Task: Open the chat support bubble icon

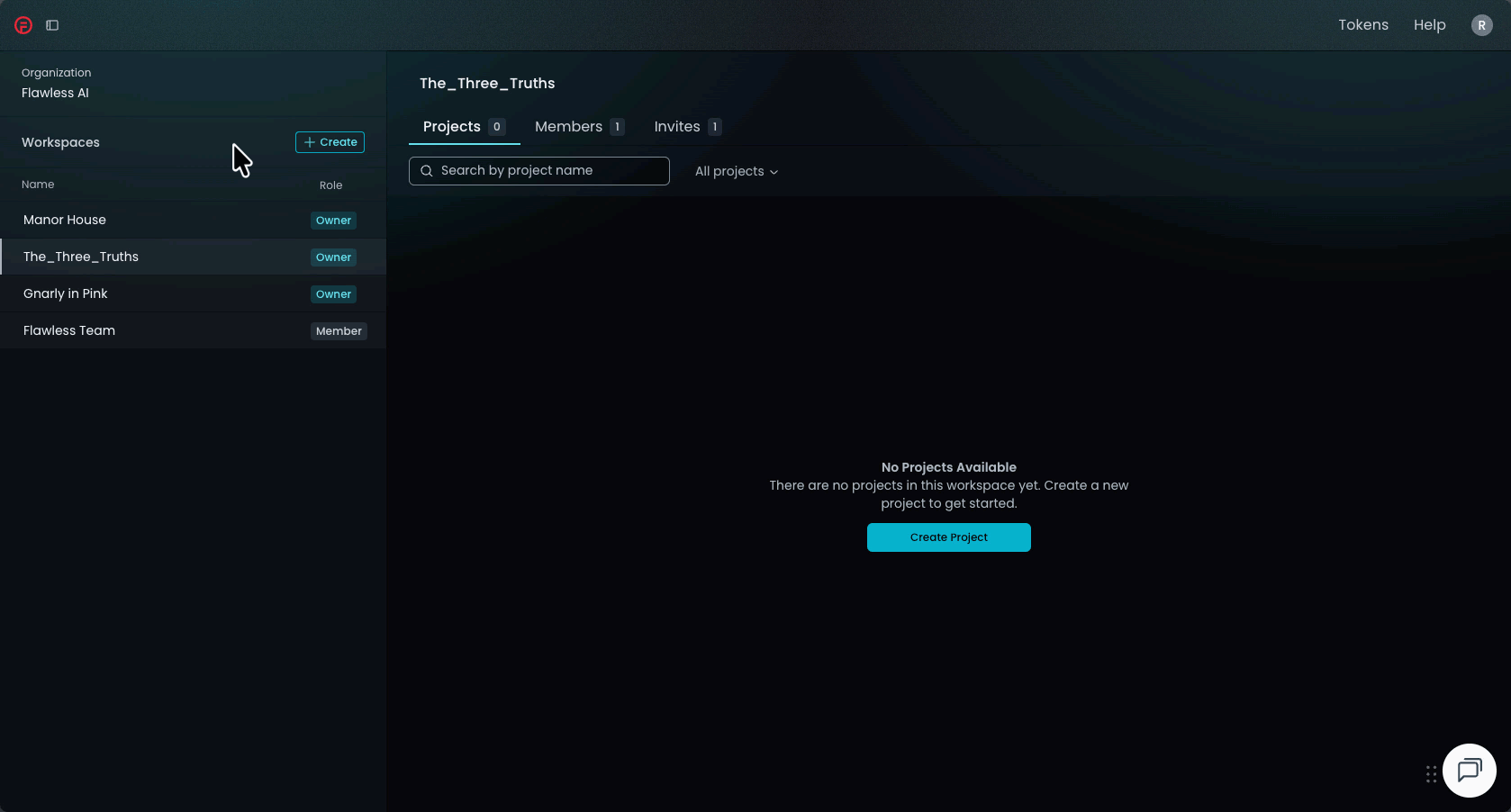Action: pos(1469,771)
